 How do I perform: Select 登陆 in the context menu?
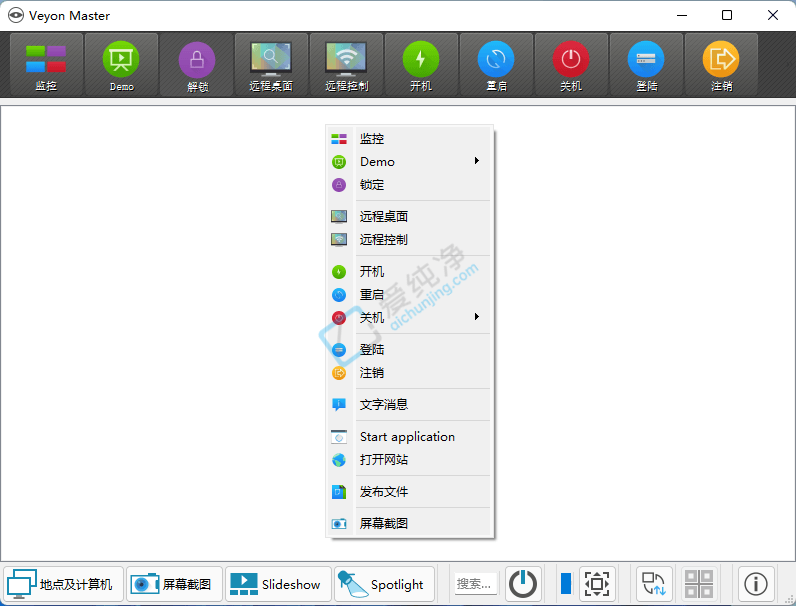pyautogui.click(x=410, y=350)
